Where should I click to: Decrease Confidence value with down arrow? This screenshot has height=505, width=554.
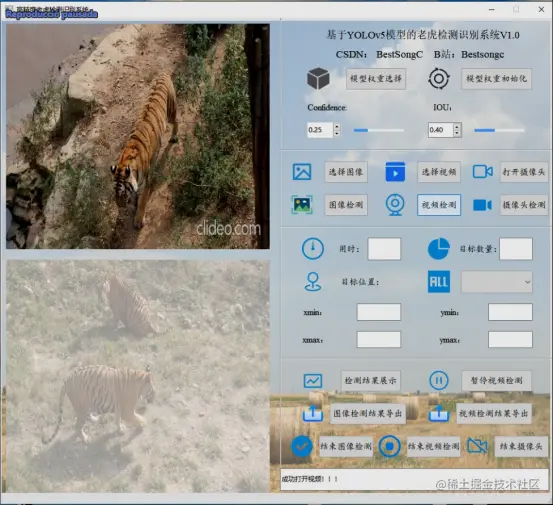coord(337,134)
